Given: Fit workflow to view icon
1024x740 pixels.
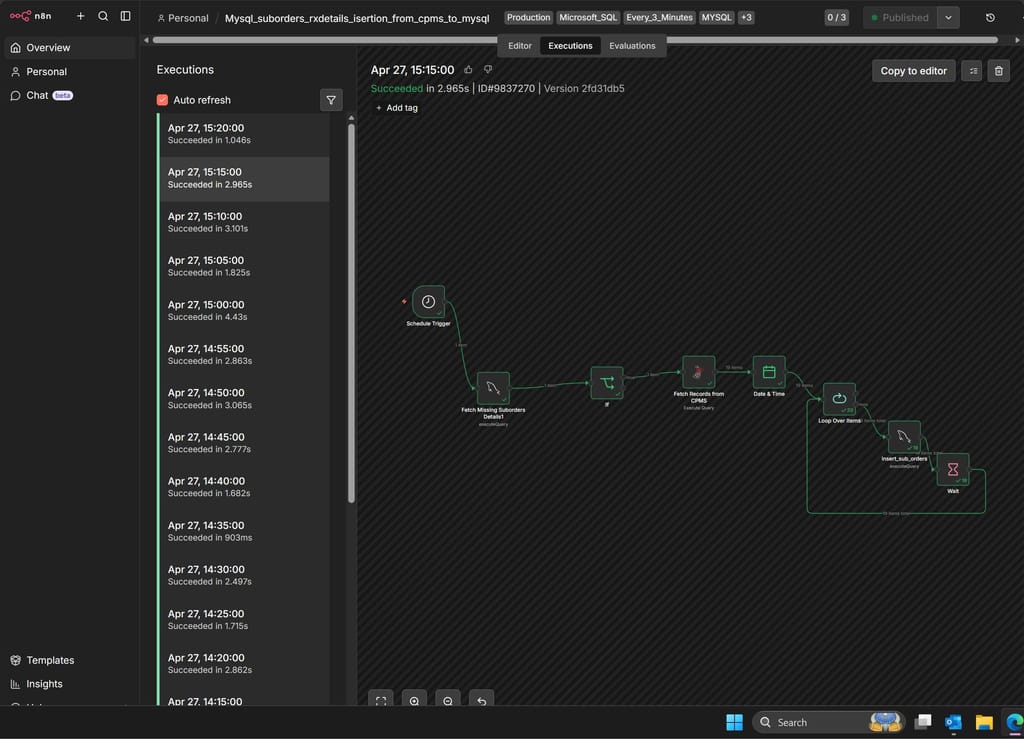Looking at the screenshot, I should coord(380,701).
